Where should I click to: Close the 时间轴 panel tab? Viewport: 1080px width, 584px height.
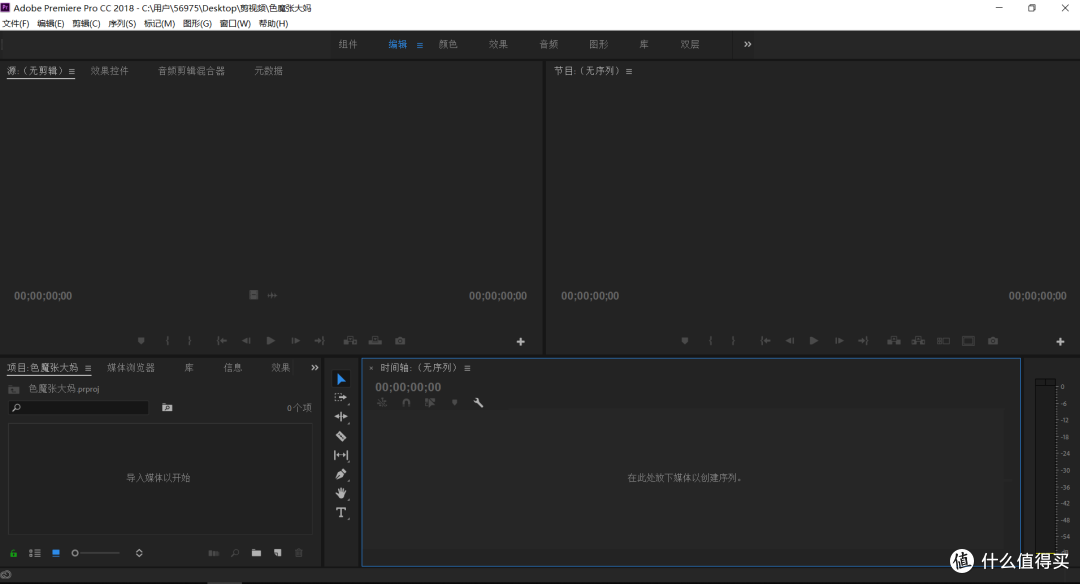pyautogui.click(x=371, y=368)
